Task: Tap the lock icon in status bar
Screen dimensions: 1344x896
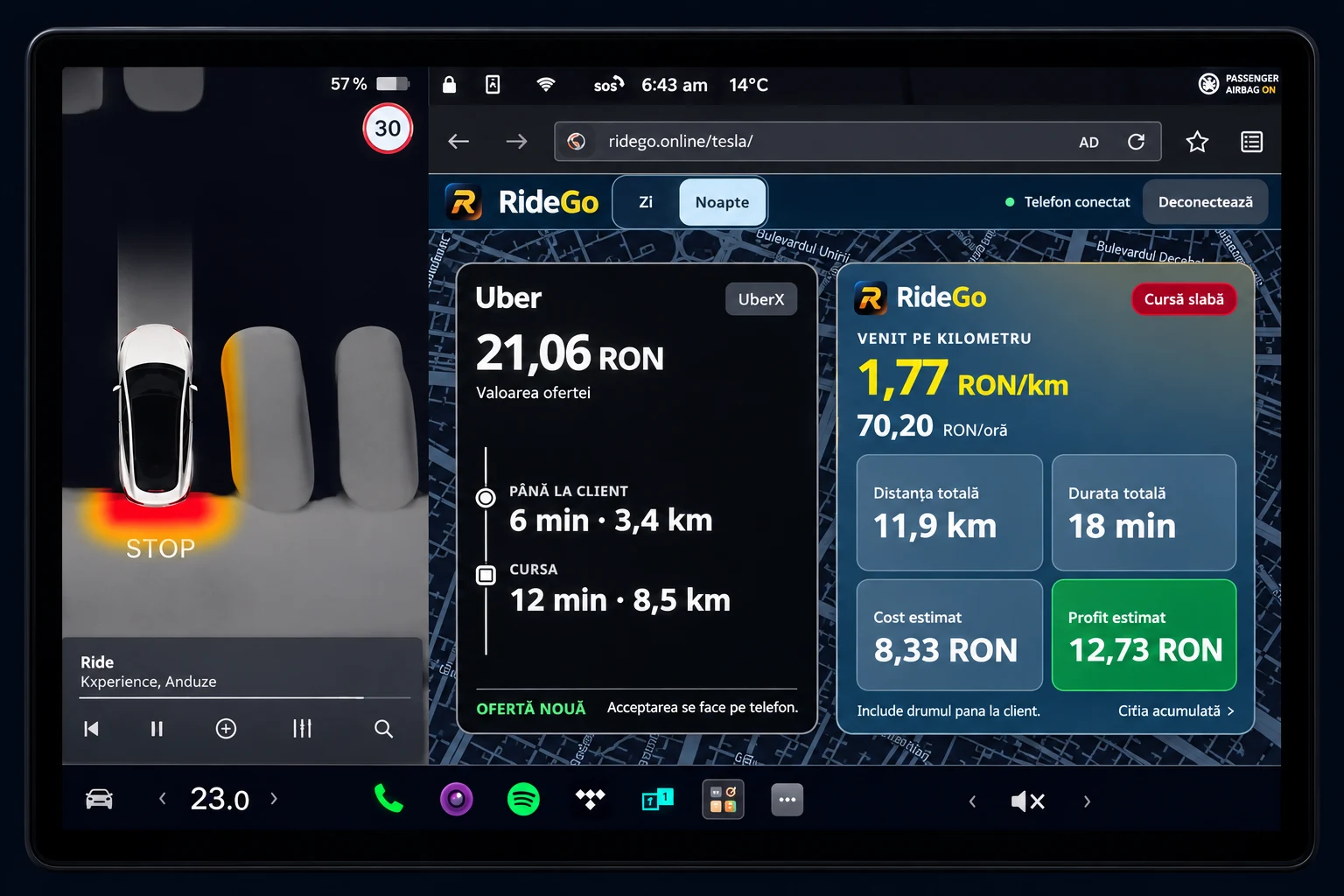Action: (449, 85)
